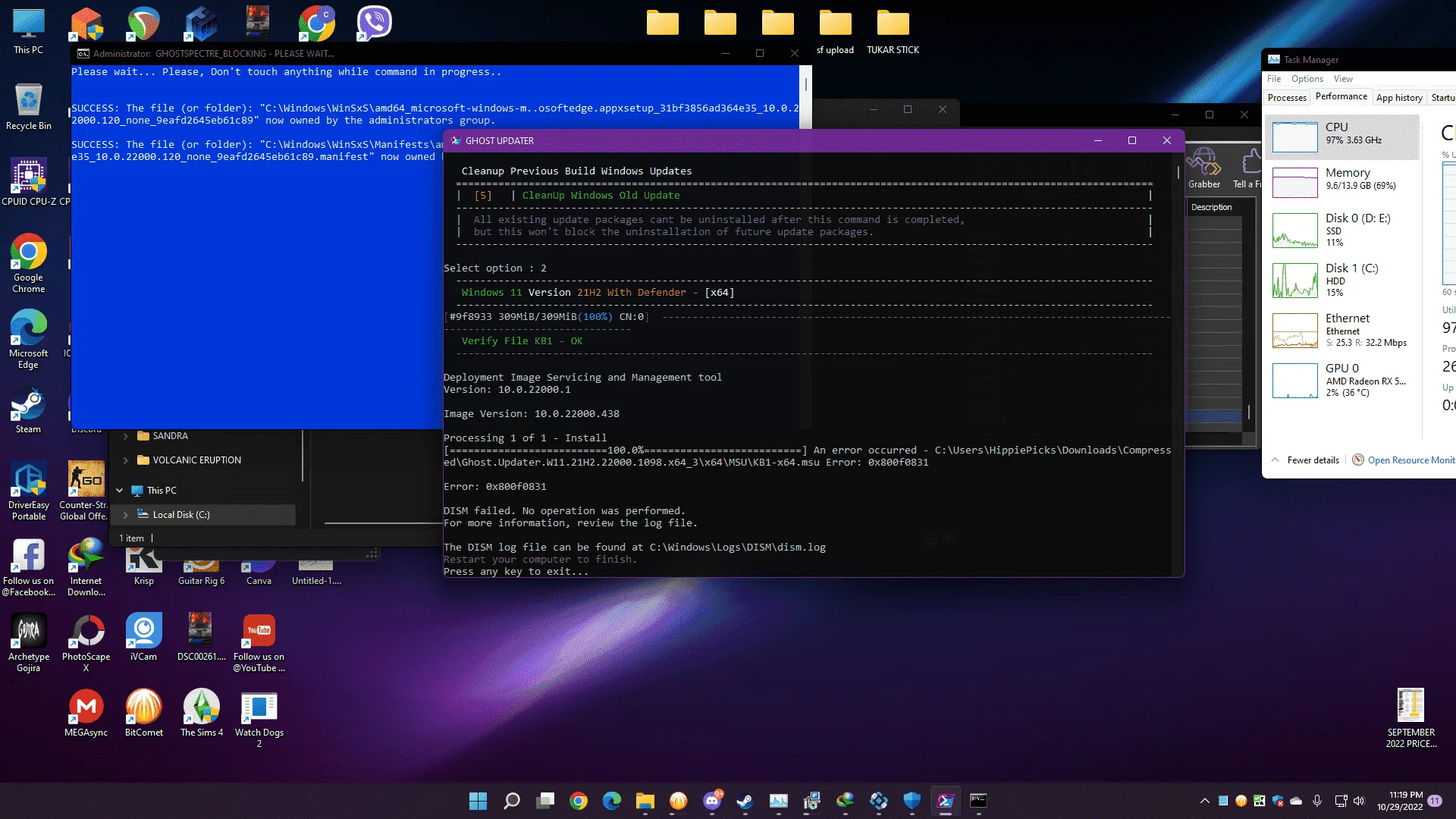1456x819 pixels.
Task: Select the CPU performance graph
Action: click(x=1342, y=137)
